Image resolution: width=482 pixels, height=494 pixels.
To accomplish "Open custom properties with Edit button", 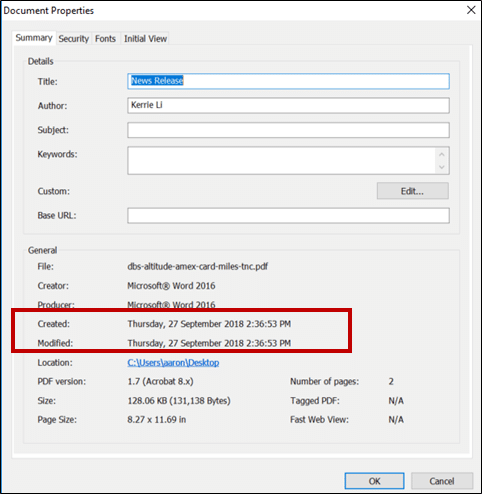I will click(x=413, y=191).
